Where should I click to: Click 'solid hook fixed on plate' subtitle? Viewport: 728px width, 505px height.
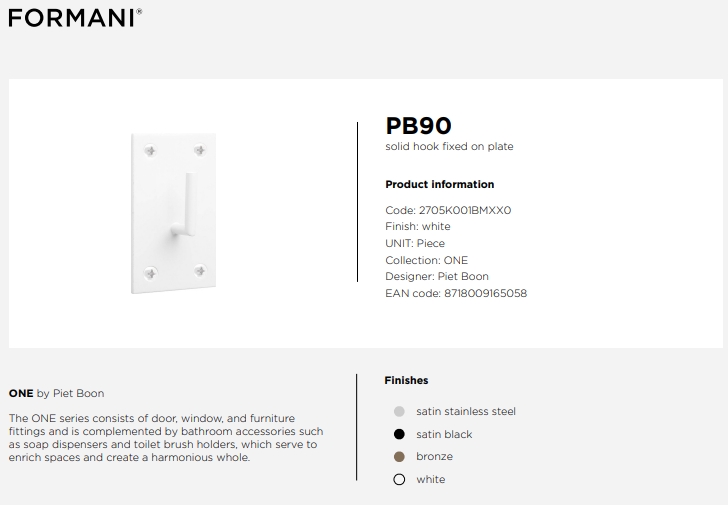[449, 147]
